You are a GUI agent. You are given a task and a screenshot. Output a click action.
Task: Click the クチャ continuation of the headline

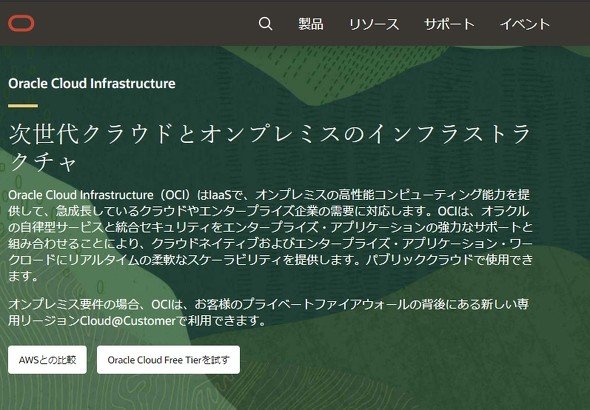43,162
